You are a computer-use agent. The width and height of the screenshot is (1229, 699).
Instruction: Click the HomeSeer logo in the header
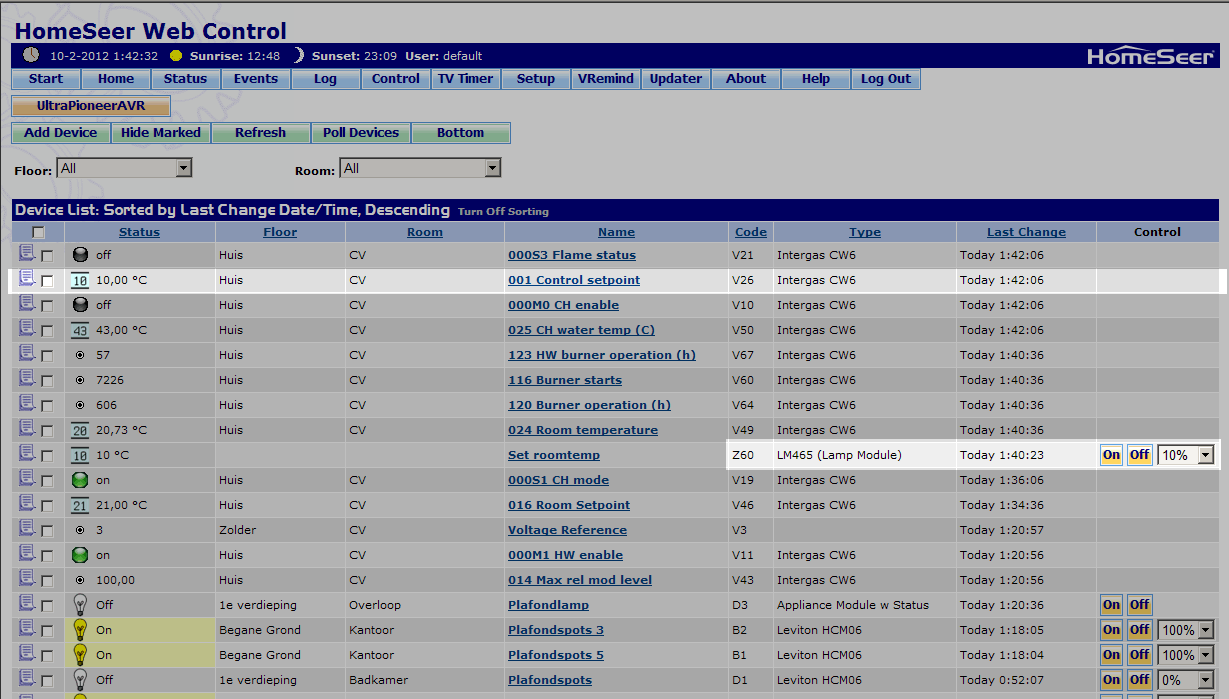coord(1151,57)
